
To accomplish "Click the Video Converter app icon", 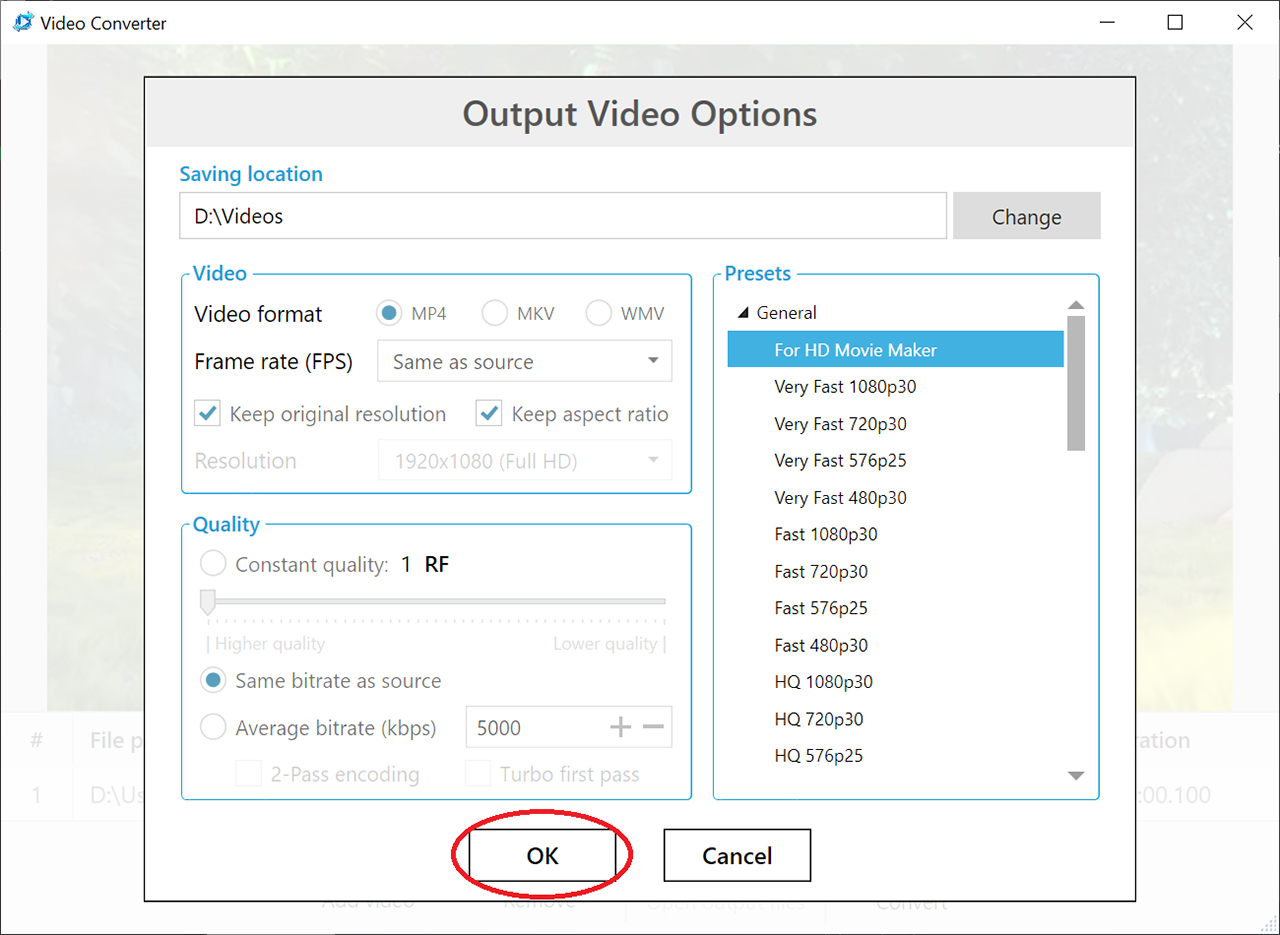I will point(23,23).
